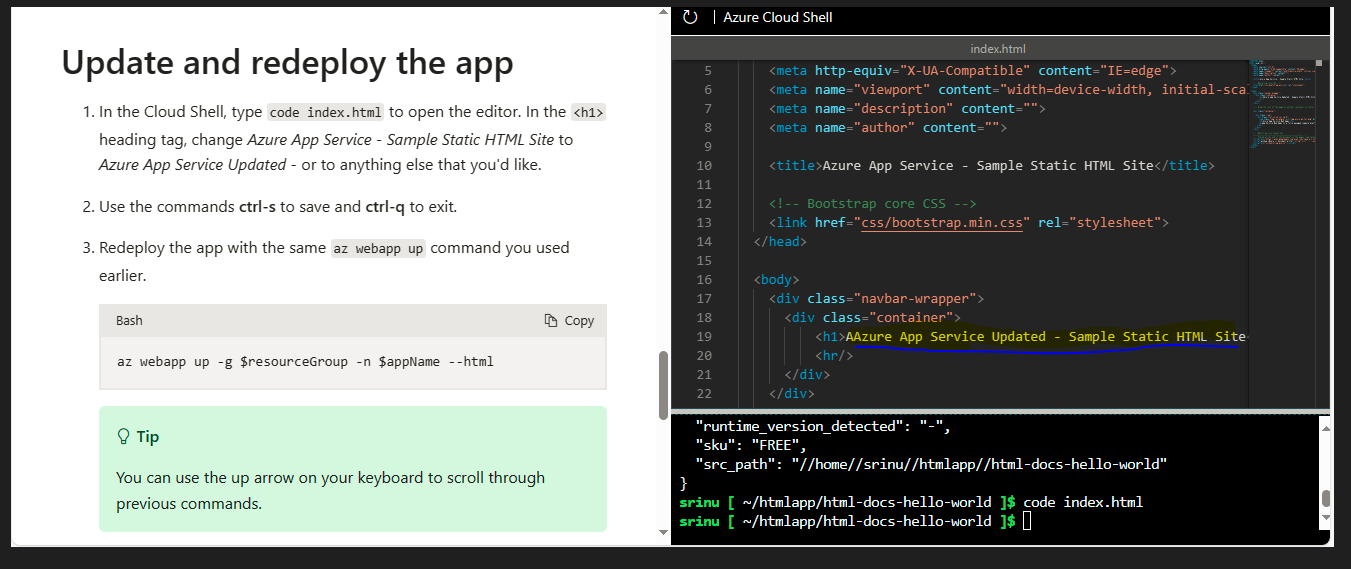Click the 'ctrl-s' bold text
Screen dimensions: 1351x569
point(257,206)
